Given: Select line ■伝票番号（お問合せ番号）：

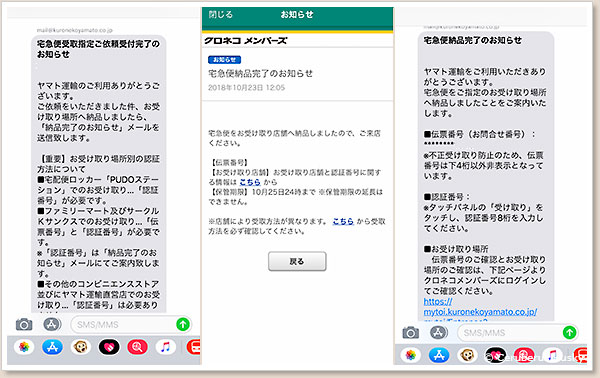Looking at the screenshot, I should pos(479,134).
